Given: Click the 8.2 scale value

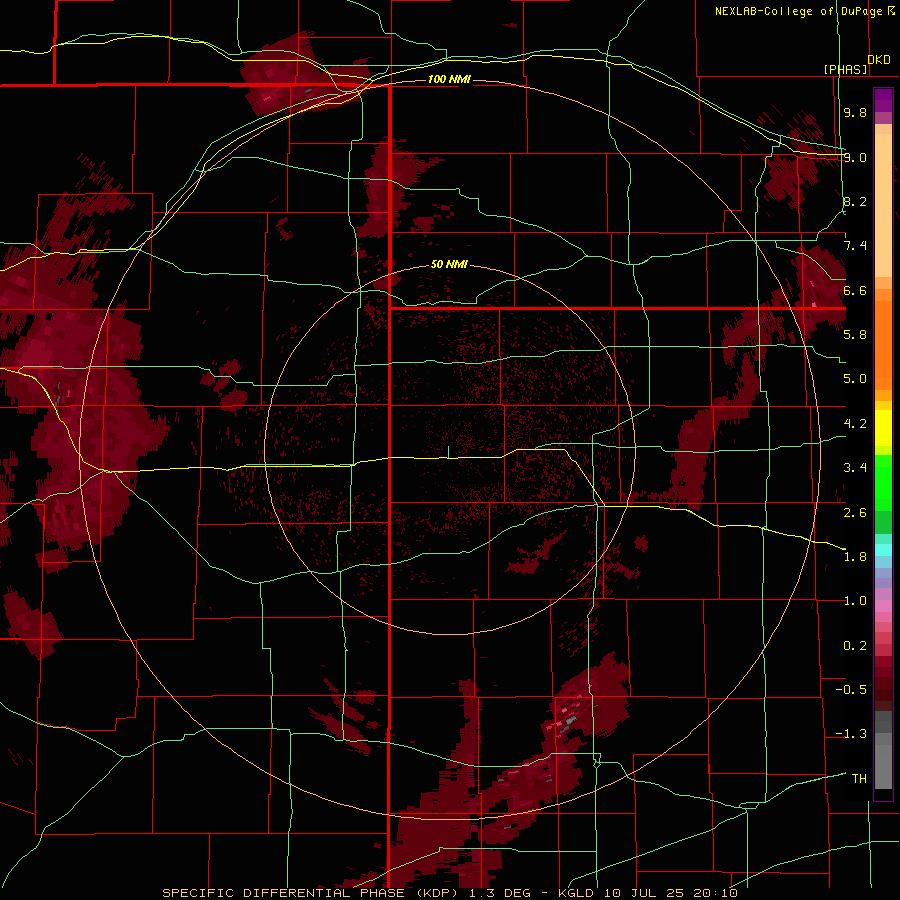Looking at the screenshot, I should (855, 201).
